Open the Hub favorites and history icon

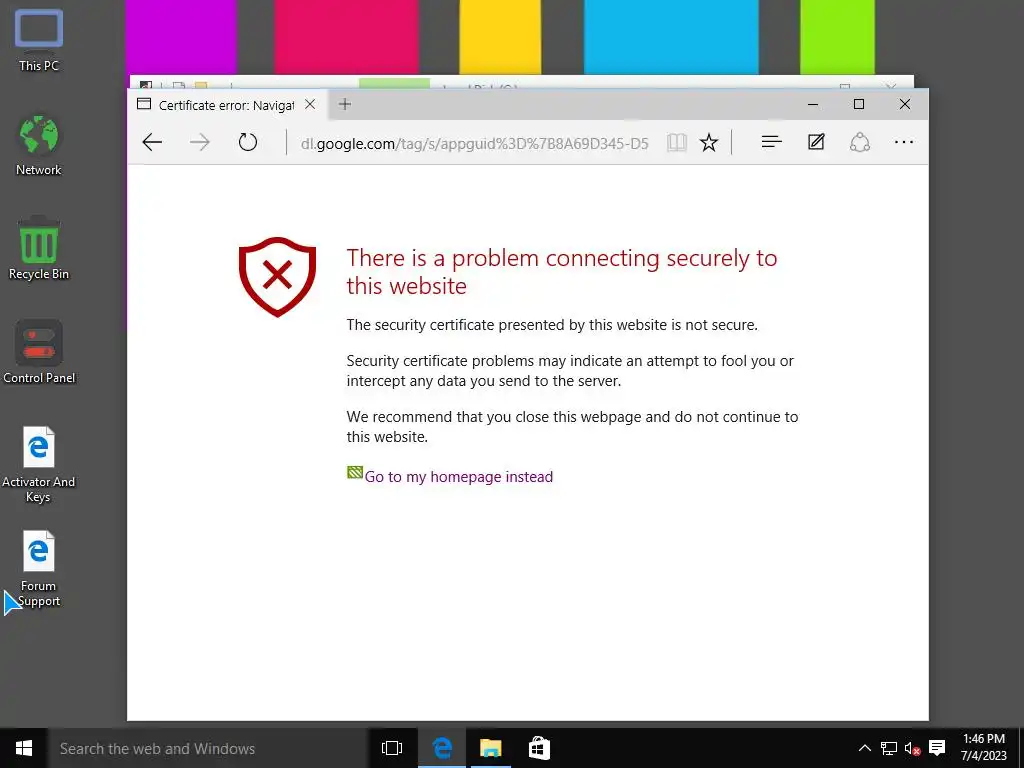point(771,142)
